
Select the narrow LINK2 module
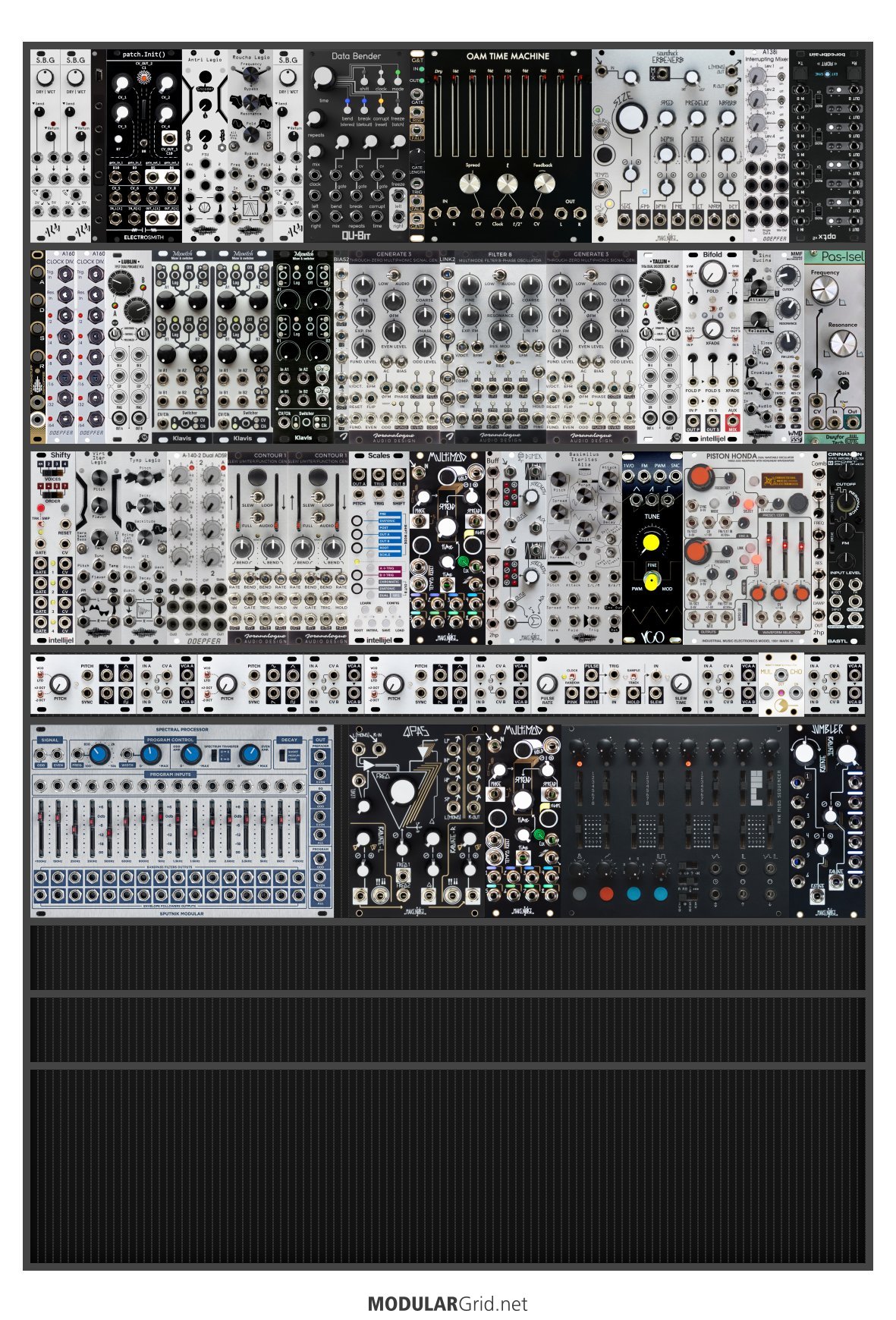pos(448,347)
